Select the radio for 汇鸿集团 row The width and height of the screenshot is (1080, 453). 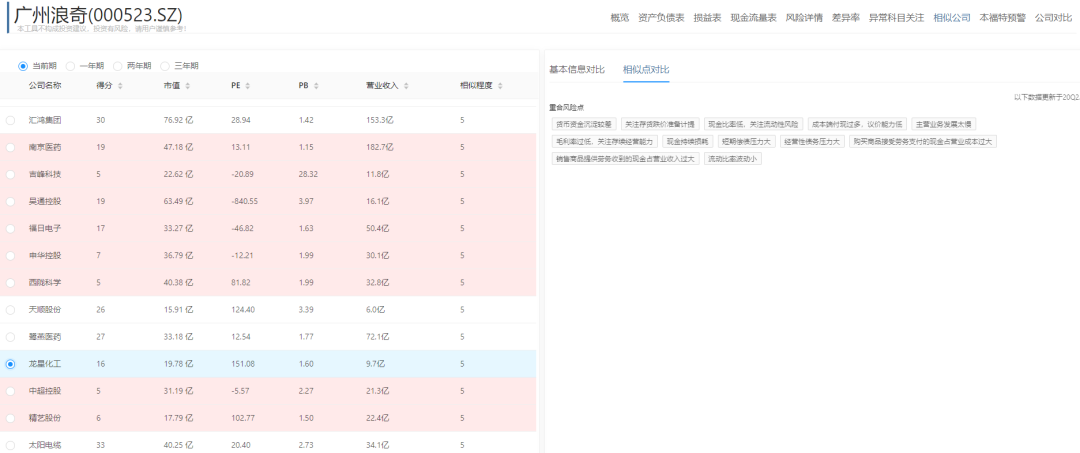pos(10,120)
